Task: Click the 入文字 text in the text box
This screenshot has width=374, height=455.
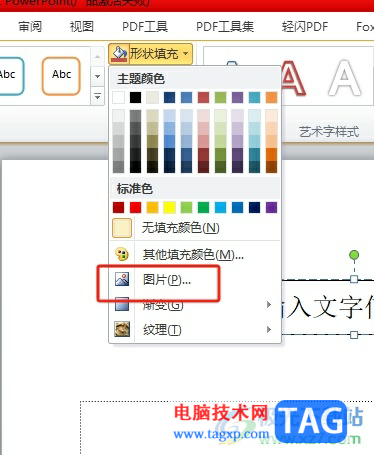Action: click(325, 307)
